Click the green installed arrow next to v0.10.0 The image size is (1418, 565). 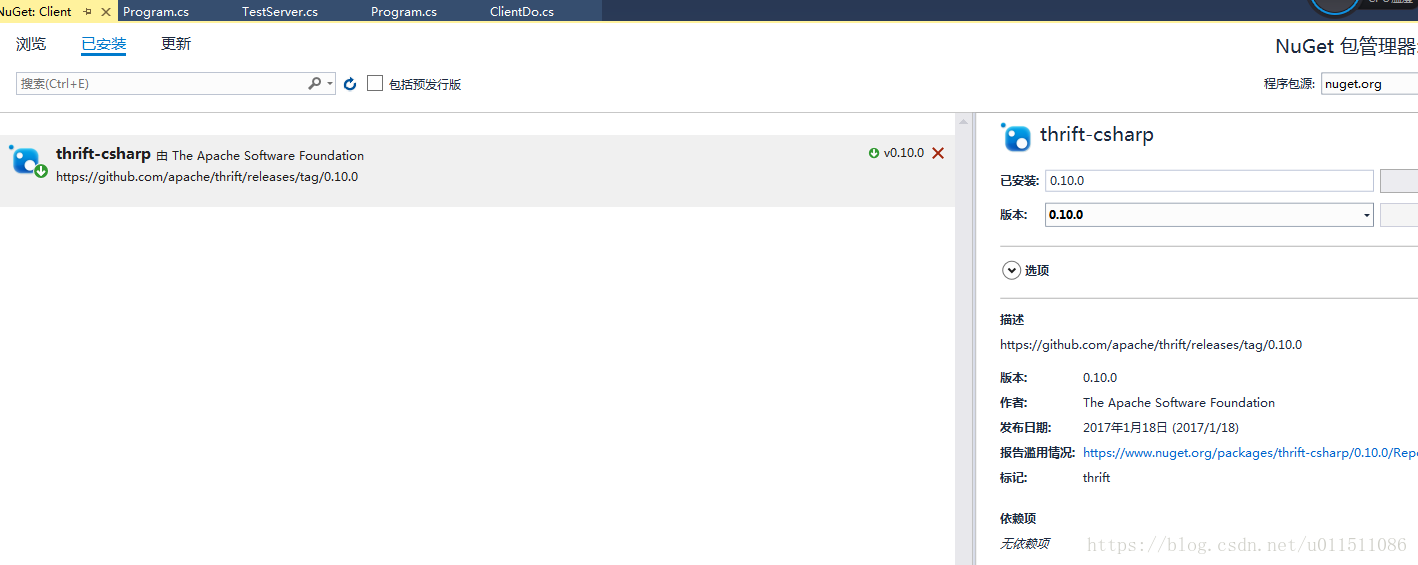[x=874, y=153]
